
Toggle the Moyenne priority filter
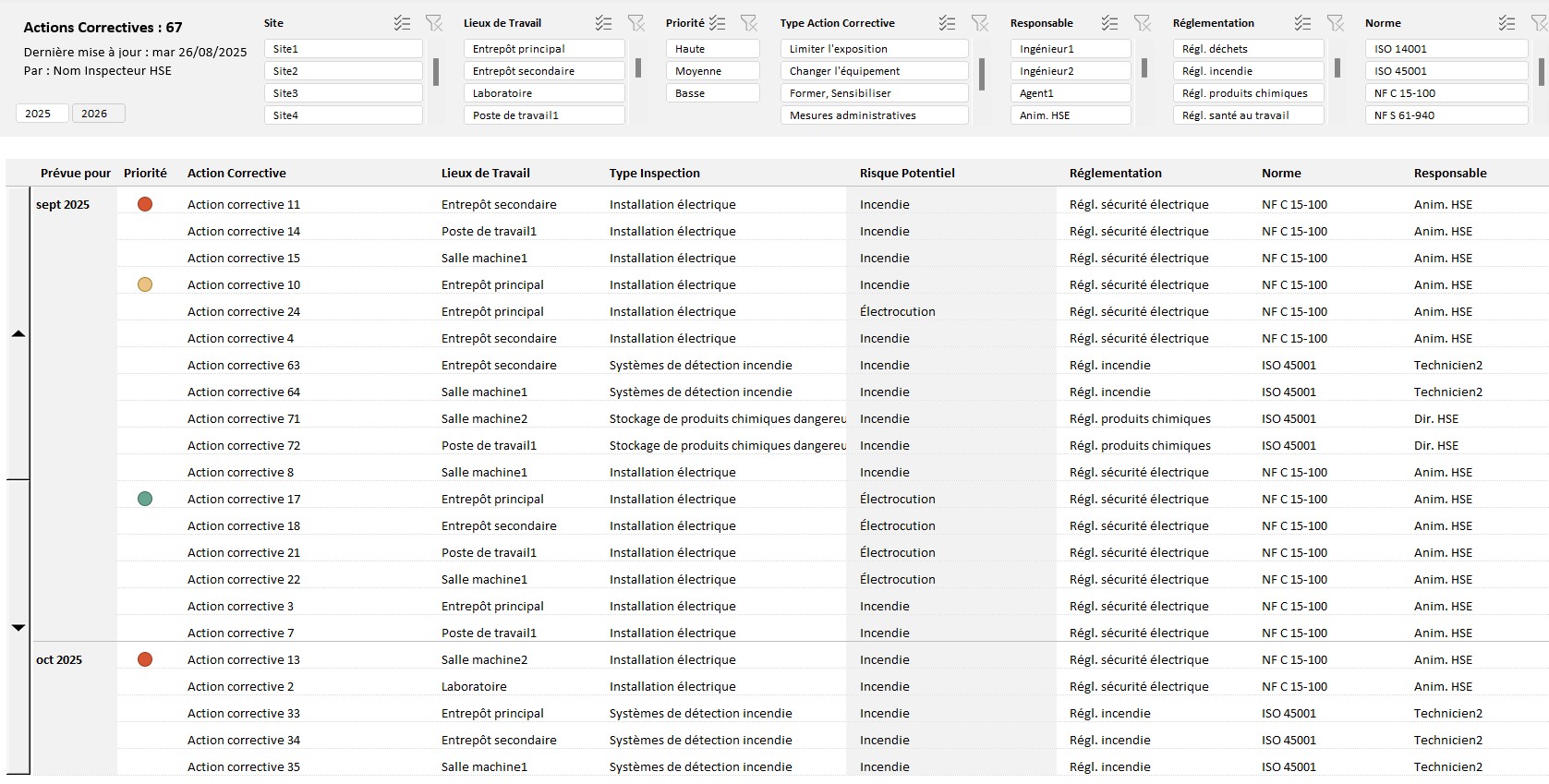(712, 71)
